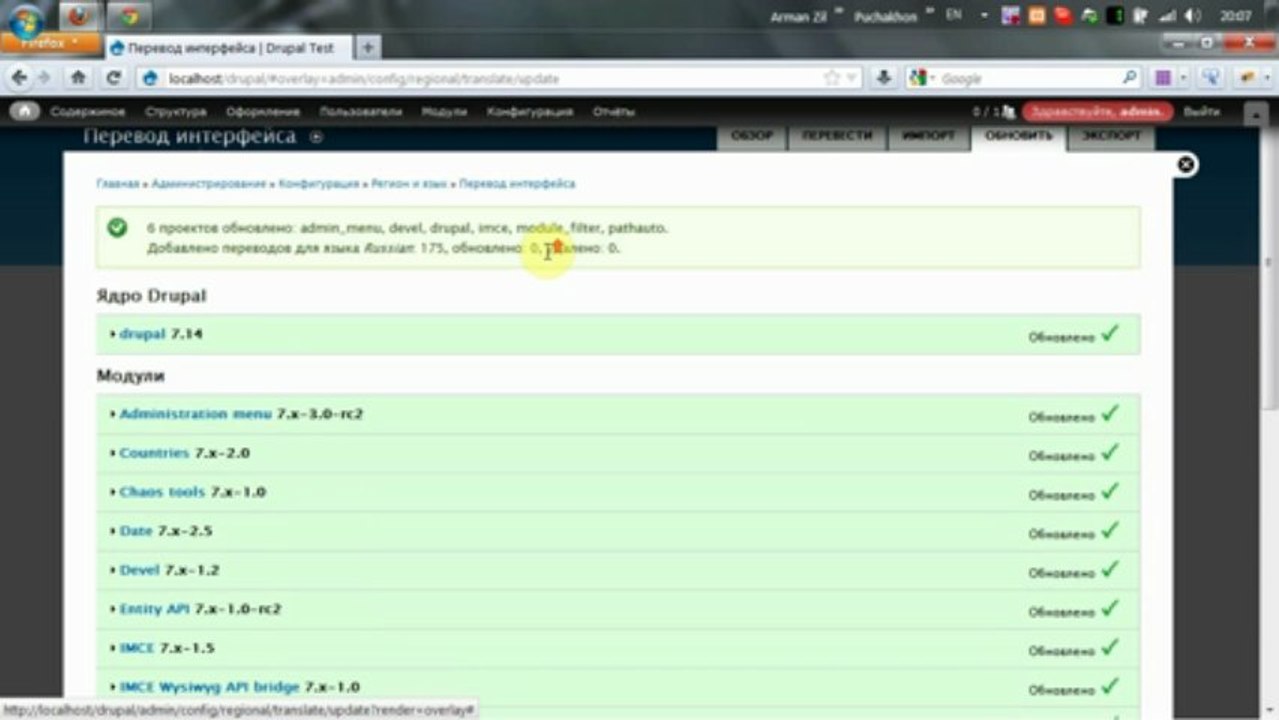
Task: Click the network signal tray icon
Action: click(x=1166, y=16)
